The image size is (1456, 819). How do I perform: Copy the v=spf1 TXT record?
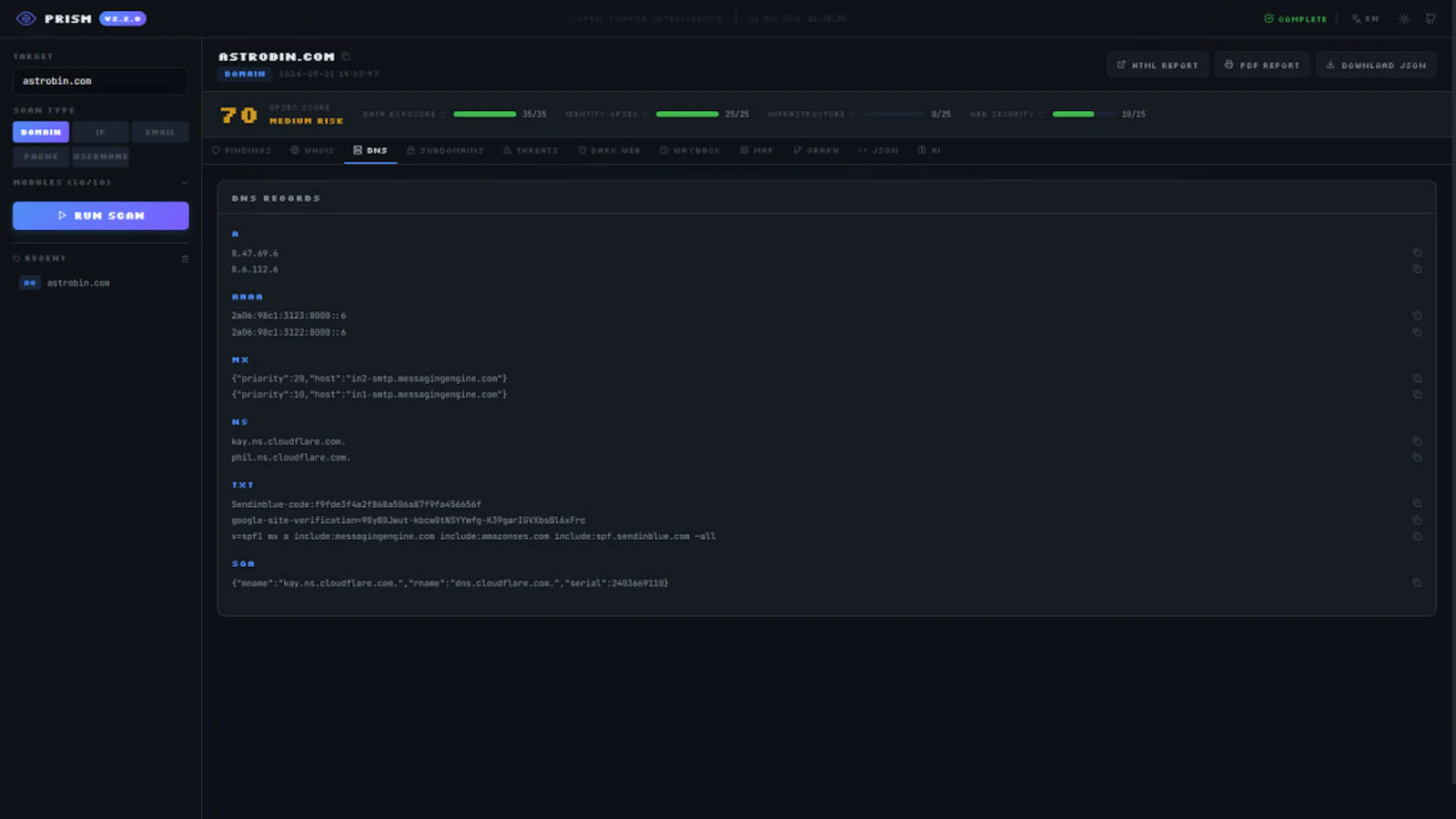click(x=1417, y=536)
